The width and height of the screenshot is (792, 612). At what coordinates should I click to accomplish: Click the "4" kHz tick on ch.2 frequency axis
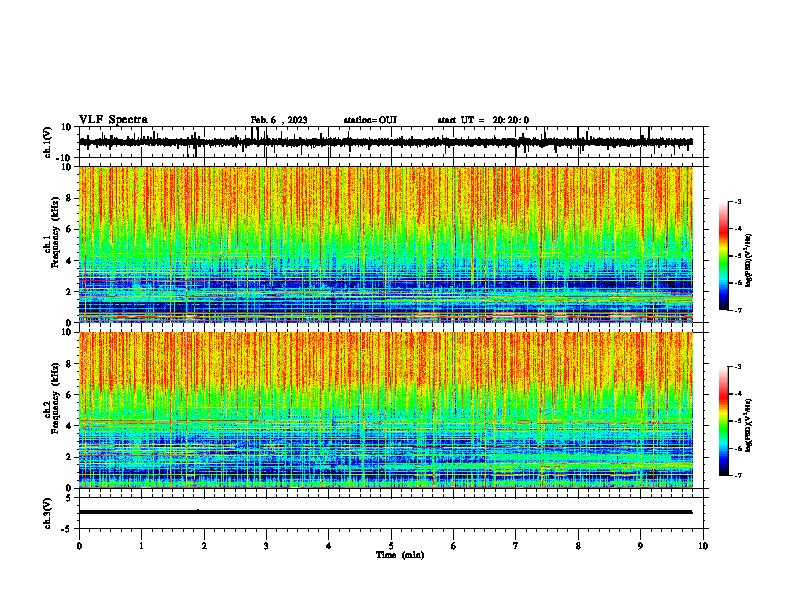click(x=69, y=426)
